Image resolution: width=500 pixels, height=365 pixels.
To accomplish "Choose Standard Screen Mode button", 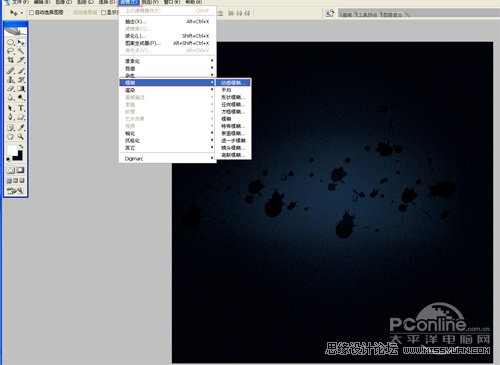I will pyautogui.click(x=9, y=181).
